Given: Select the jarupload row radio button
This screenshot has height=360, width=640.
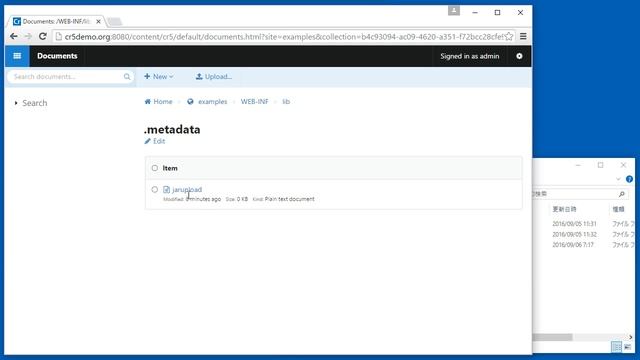Looking at the screenshot, I should pos(155,189).
